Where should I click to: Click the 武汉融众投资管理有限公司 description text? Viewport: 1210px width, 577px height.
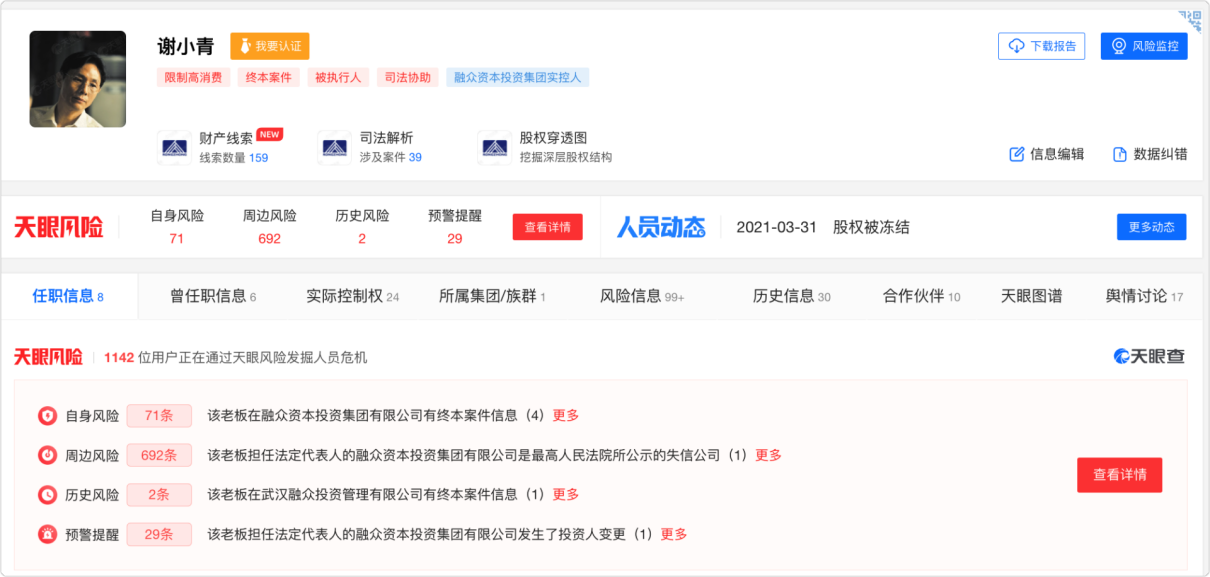pos(376,495)
